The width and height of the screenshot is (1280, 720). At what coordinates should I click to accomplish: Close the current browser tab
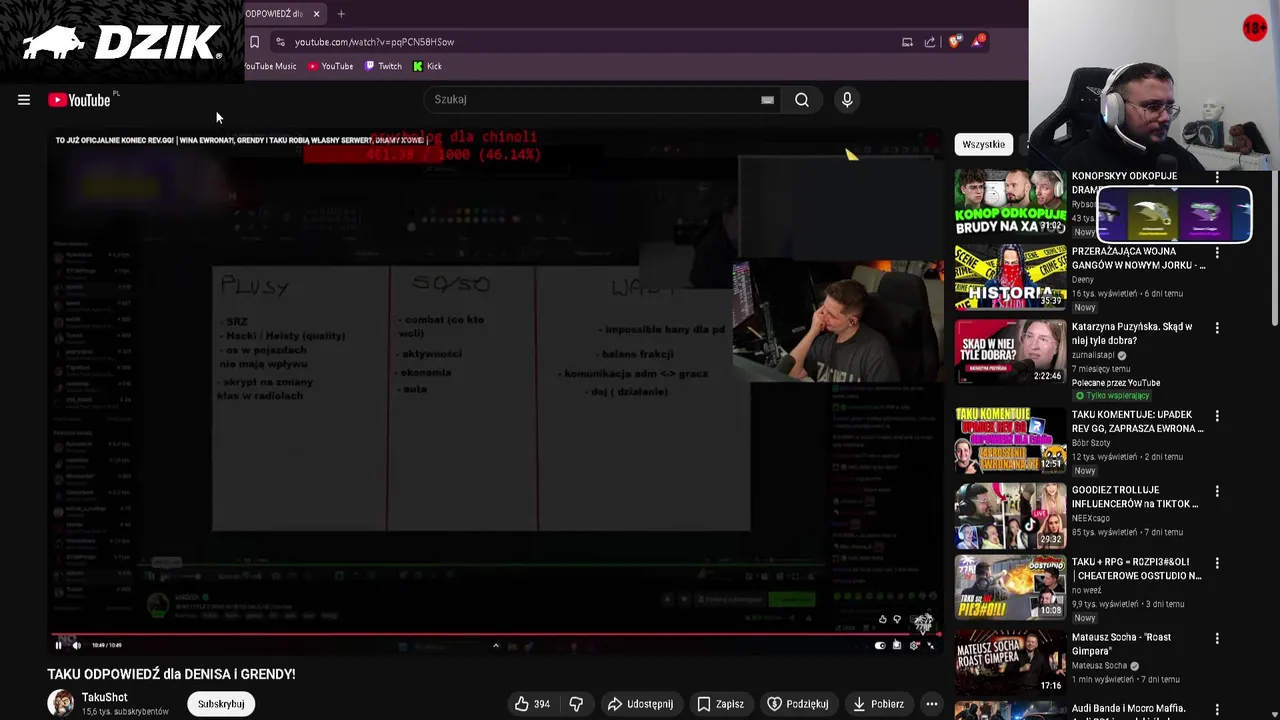(x=316, y=14)
